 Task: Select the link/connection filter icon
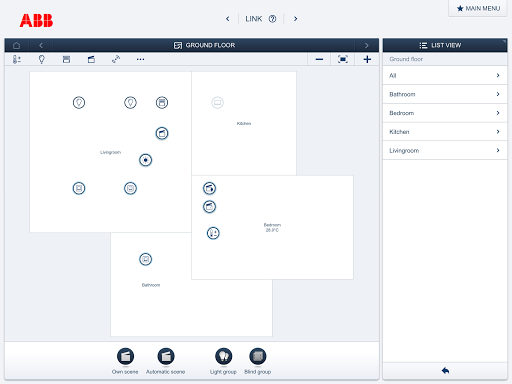[116, 59]
